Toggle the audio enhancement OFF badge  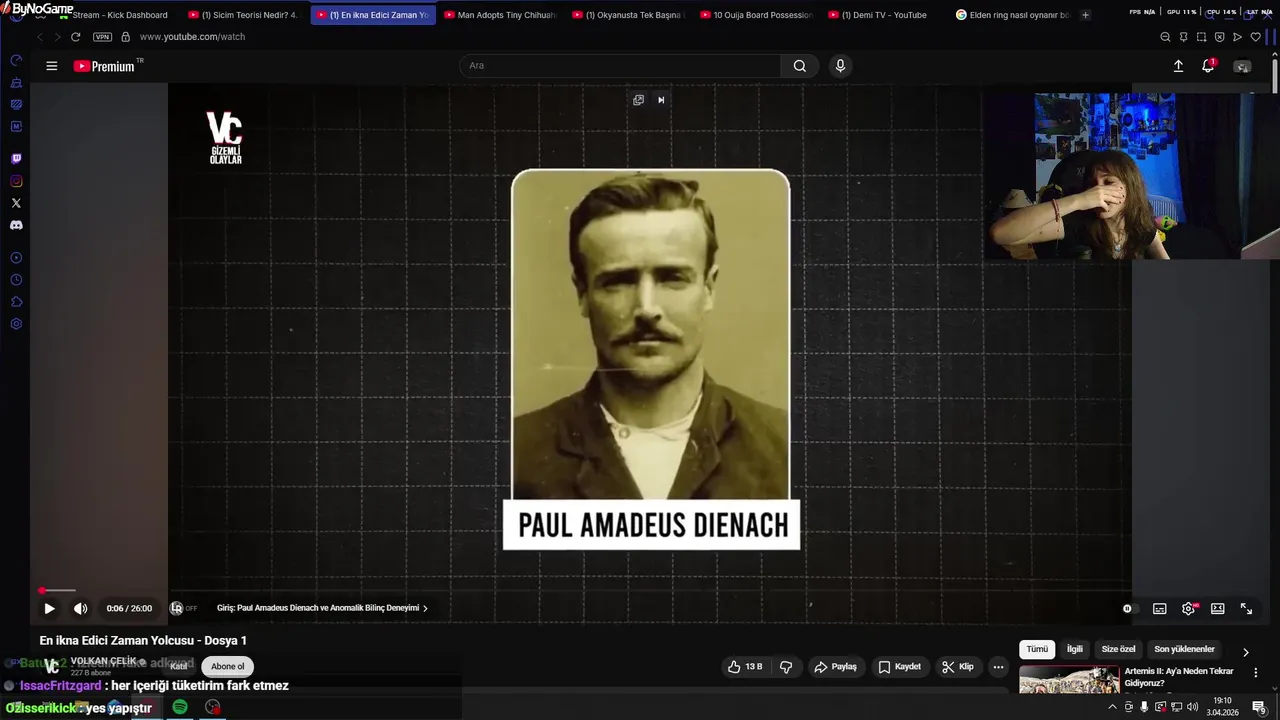[184, 608]
